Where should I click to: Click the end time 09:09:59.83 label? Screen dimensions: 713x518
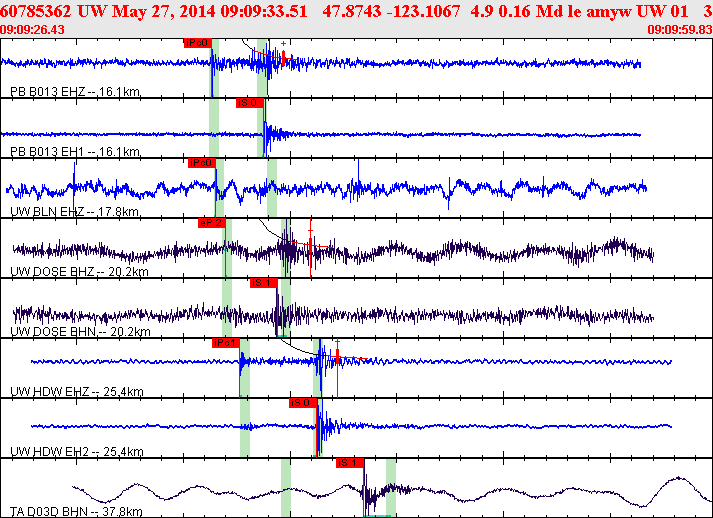click(x=680, y=30)
